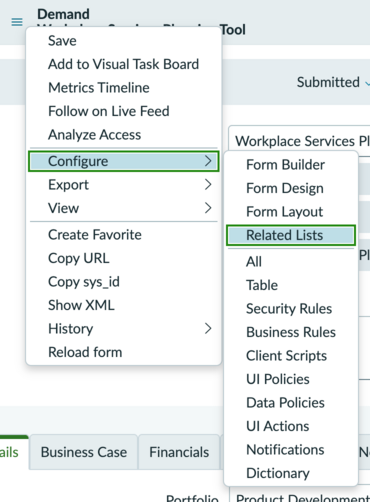Screen dimensions: 370x502
Task: Select Copy sys_id entry
Action: point(124,282)
